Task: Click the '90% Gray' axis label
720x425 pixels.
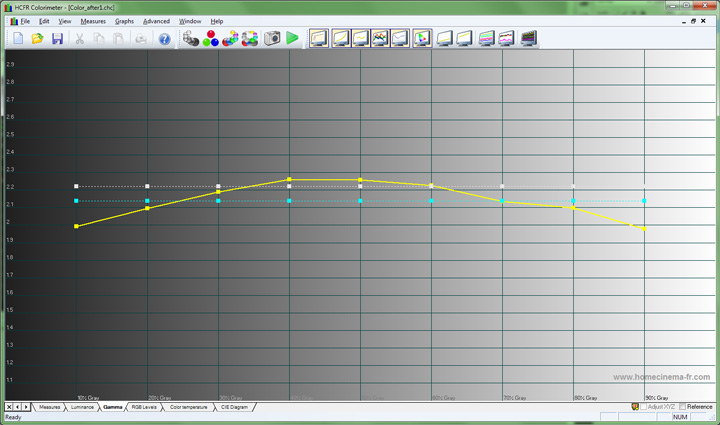Action: click(657, 398)
